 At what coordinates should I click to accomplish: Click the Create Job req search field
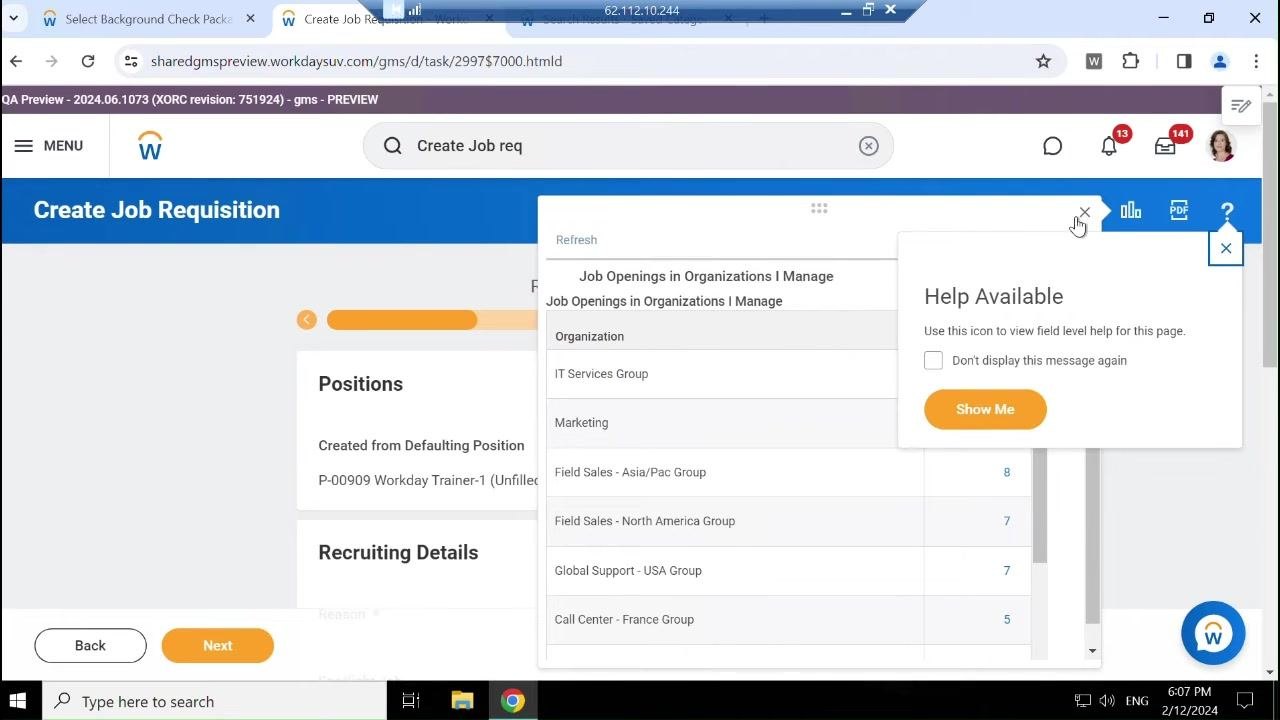[628, 146]
